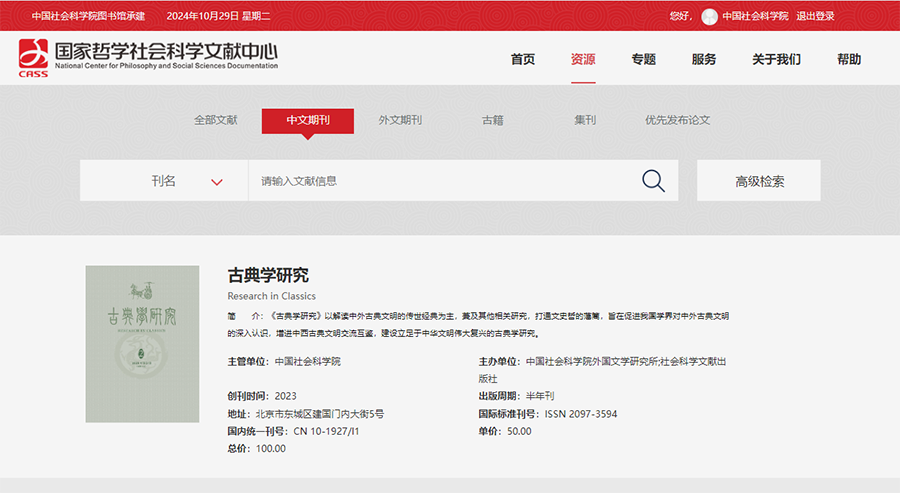Click the 高级检索 button
The height and width of the screenshot is (493, 900).
(x=759, y=181)
